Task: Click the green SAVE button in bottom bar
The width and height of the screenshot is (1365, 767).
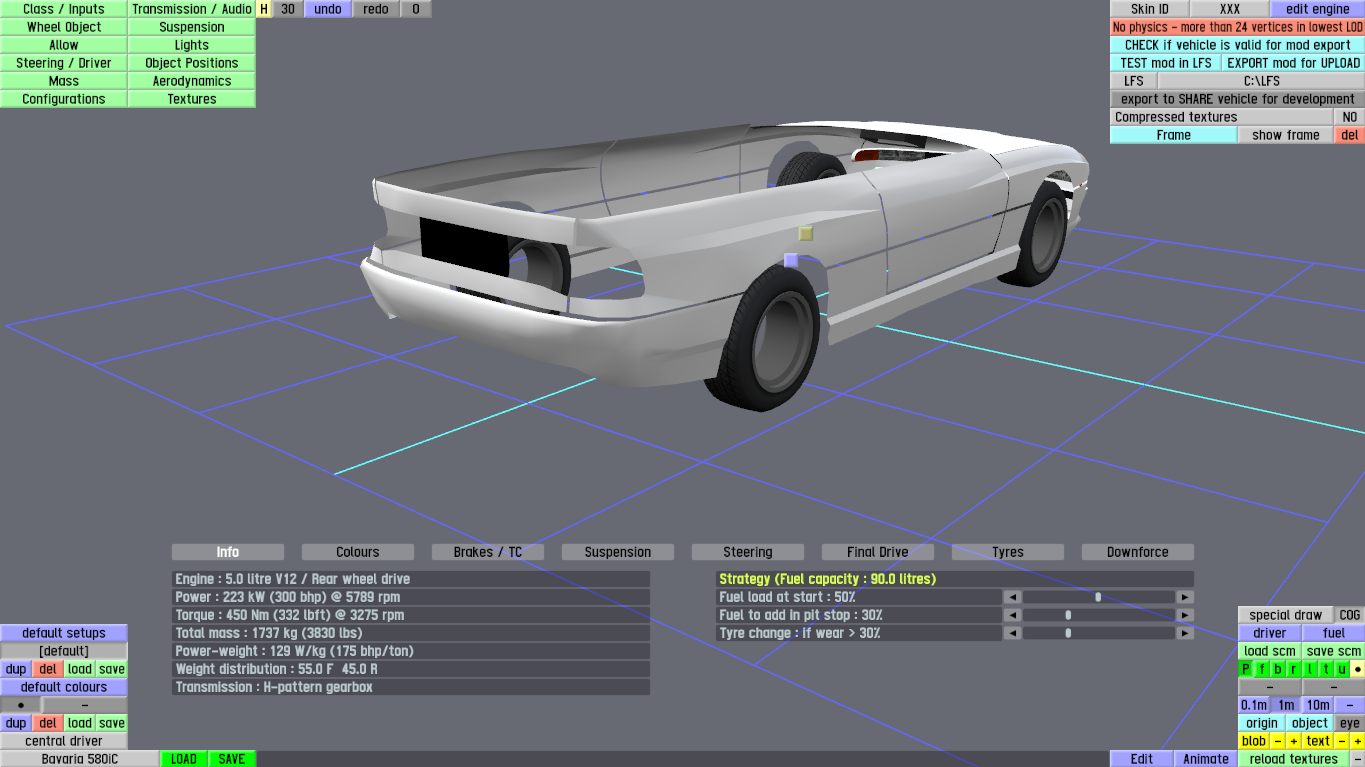Action: (x=232, y=759)
